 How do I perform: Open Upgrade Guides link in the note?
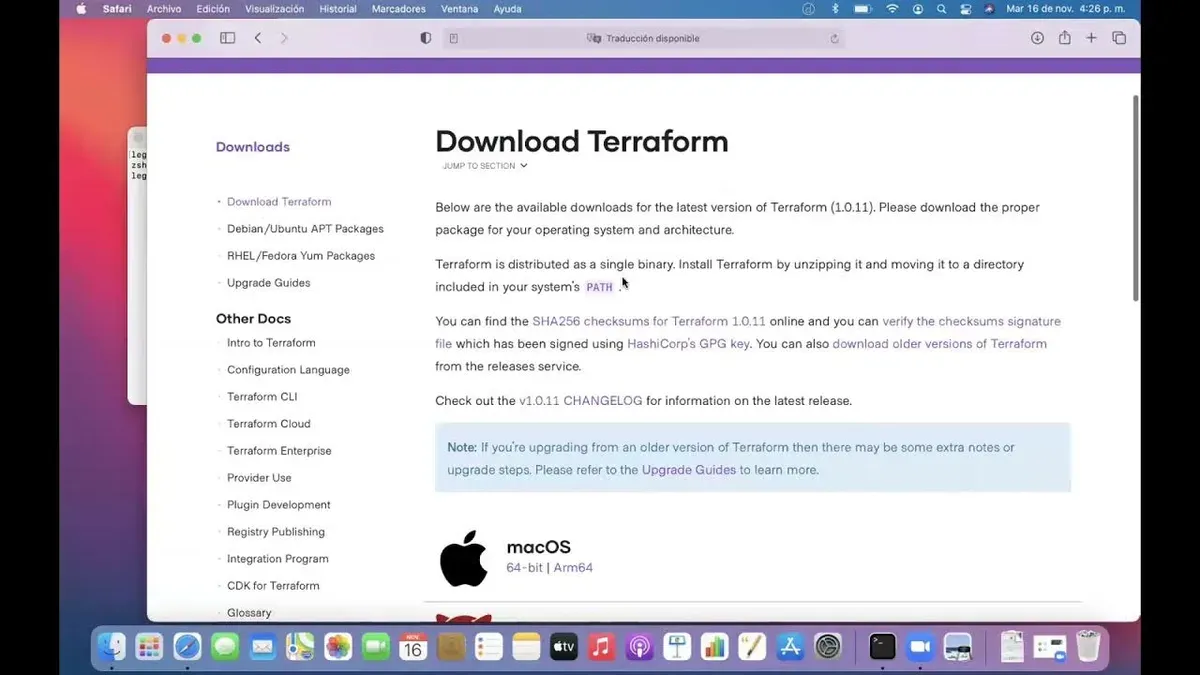pos(689,470)
